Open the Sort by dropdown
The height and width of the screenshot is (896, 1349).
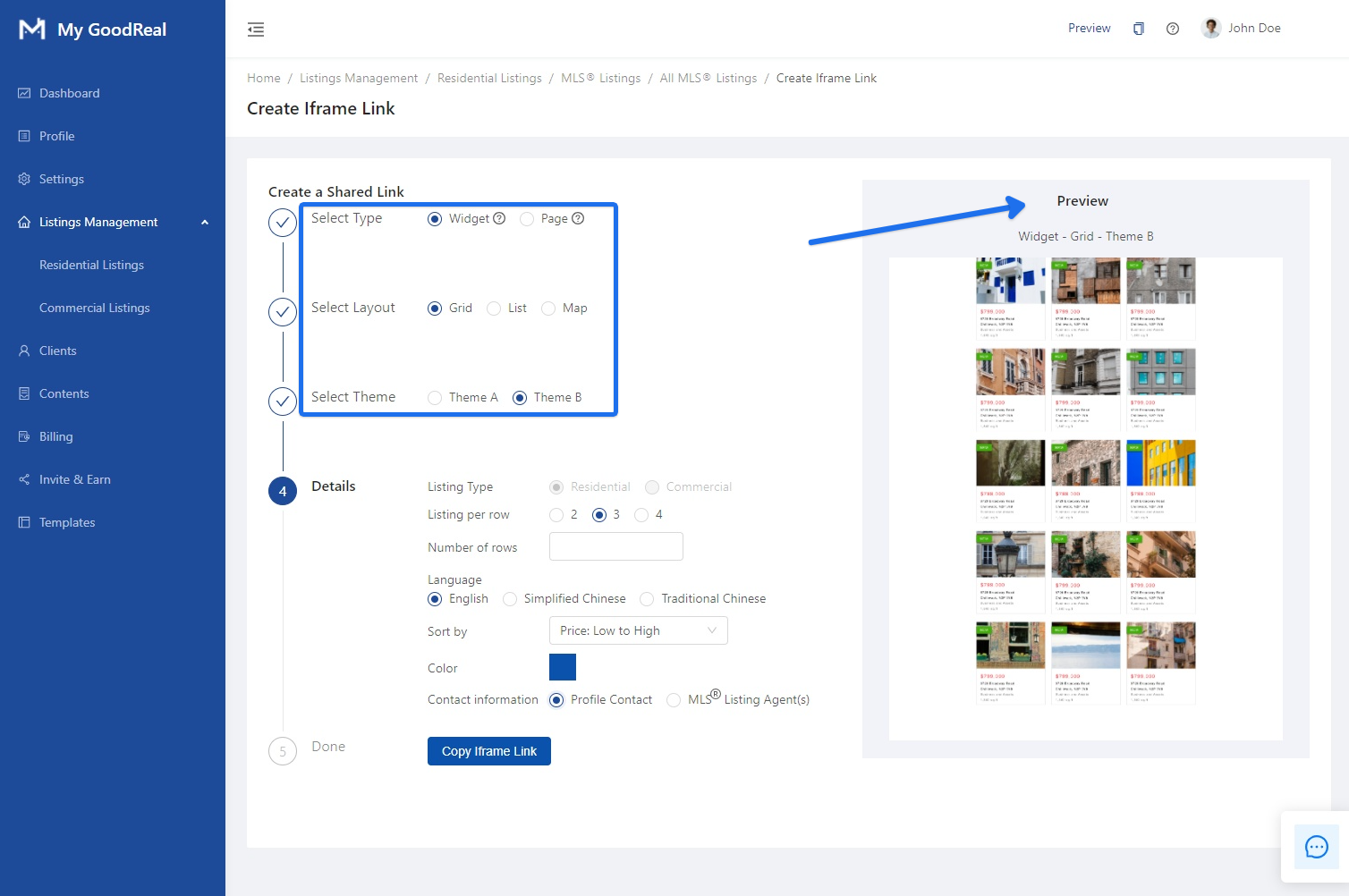tap(637, 630)
